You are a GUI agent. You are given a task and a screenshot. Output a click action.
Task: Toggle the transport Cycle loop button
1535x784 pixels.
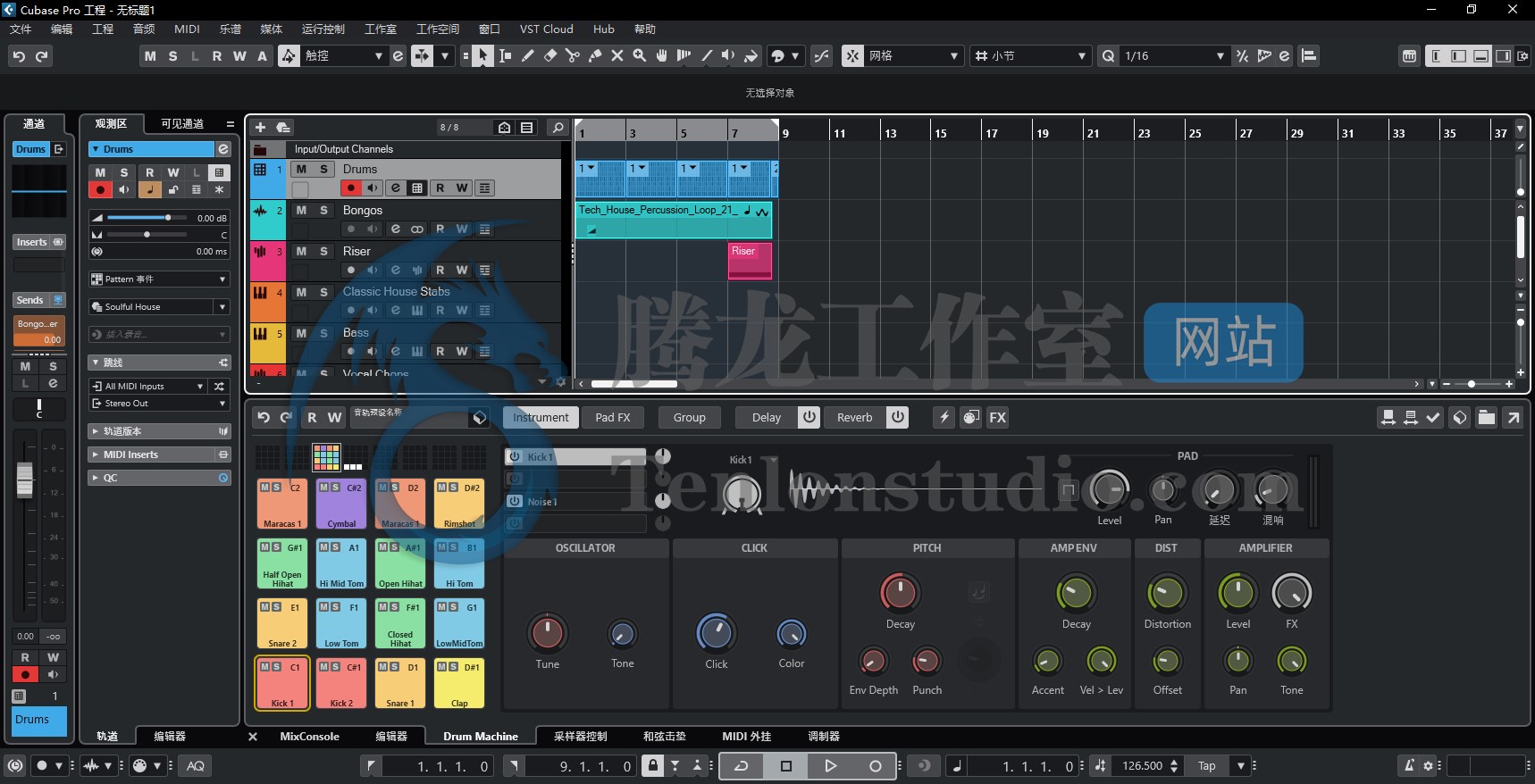[x=742, y=765]
